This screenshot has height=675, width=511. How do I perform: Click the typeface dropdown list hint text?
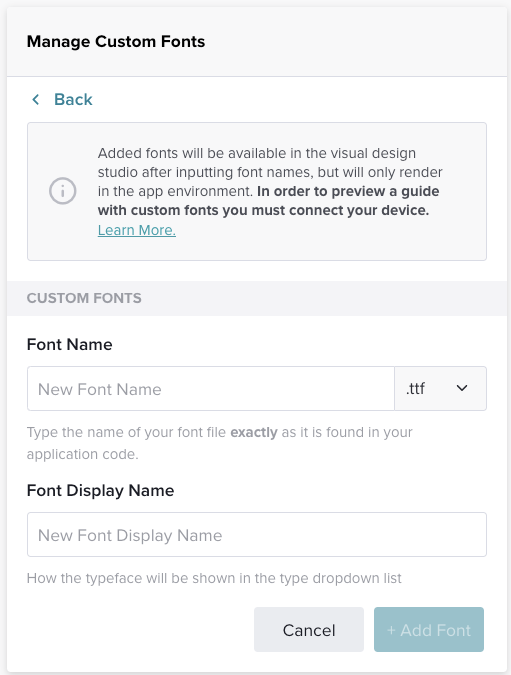(x=214, y=578)
